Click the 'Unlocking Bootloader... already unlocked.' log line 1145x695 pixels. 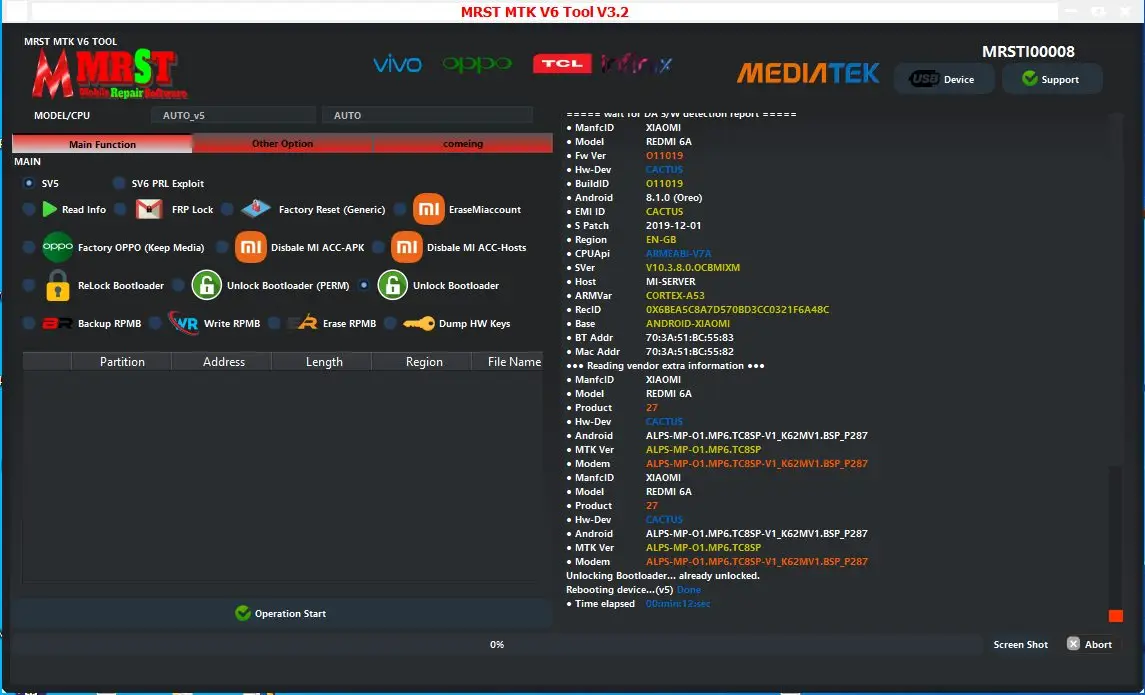(662, 575)
